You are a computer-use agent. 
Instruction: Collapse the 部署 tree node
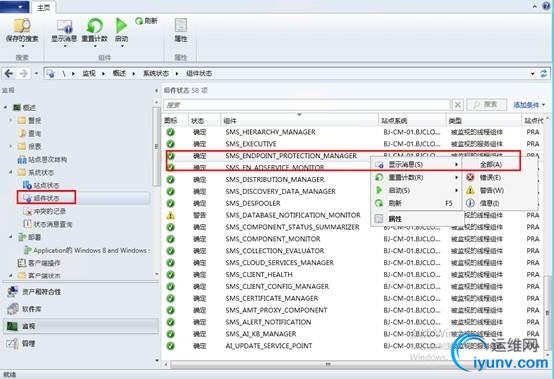coord(11,237)
